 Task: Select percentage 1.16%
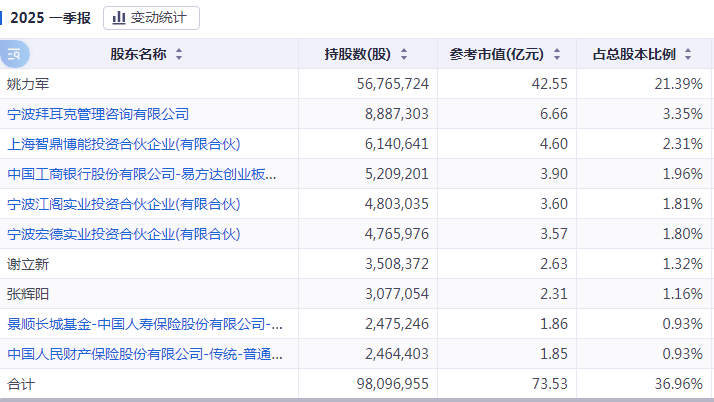683,294
